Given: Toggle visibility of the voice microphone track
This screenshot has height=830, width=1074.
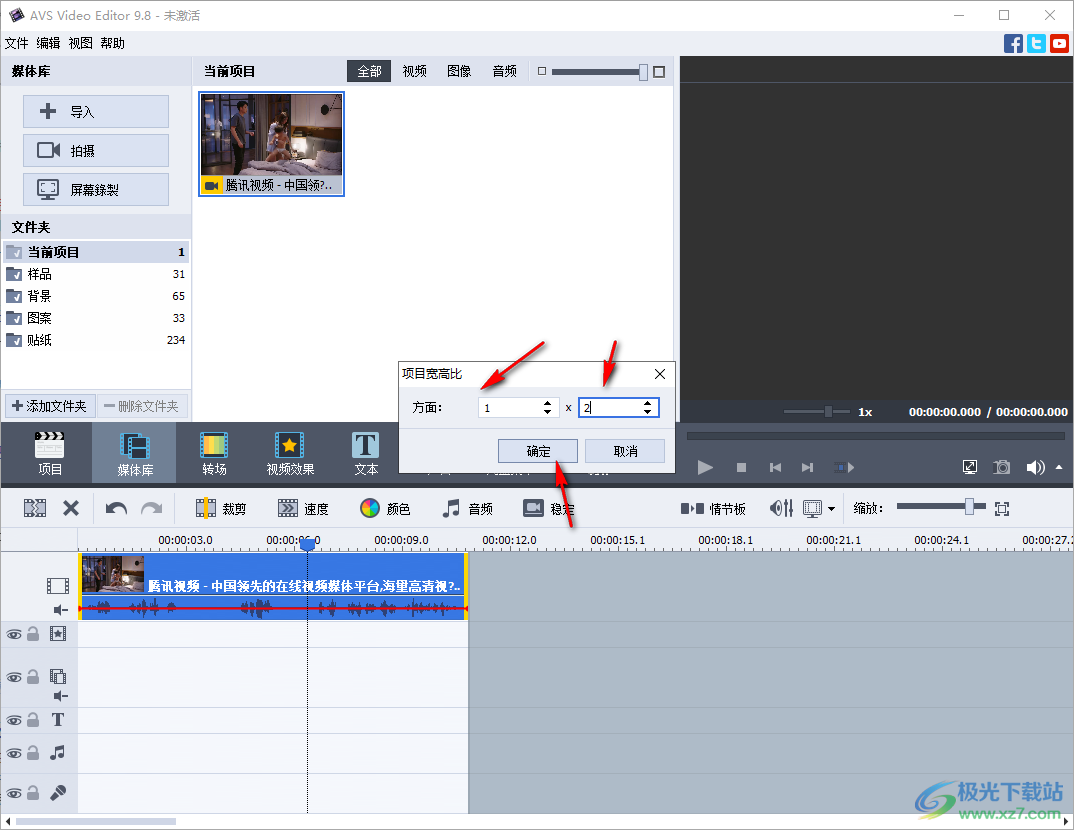Looking at the screenshot, I should click(x=14, y=793).
